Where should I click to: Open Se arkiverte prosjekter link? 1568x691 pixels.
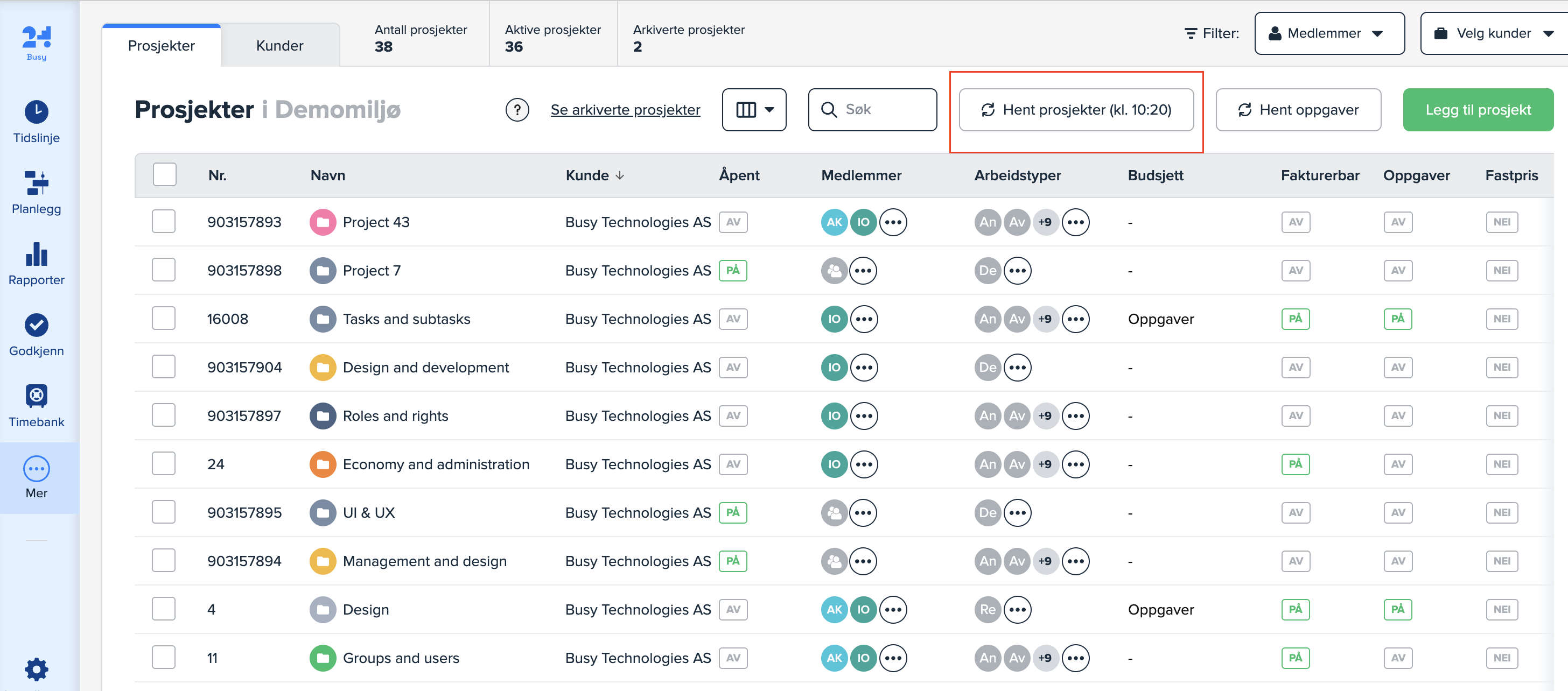(625, 110)
